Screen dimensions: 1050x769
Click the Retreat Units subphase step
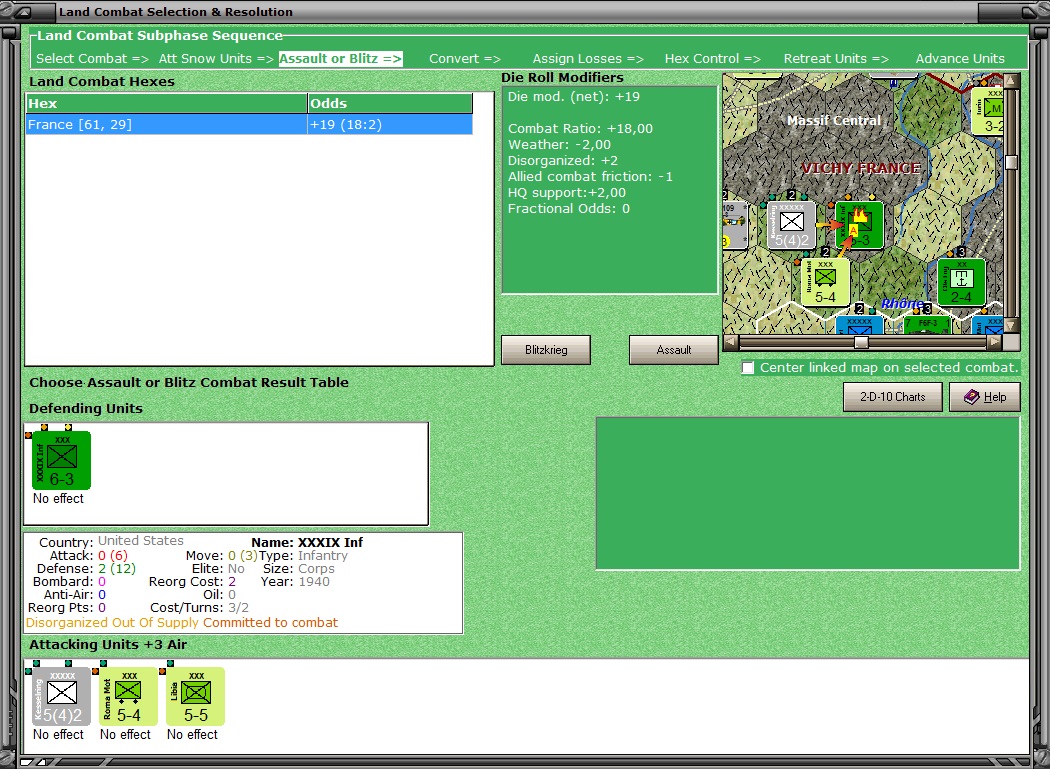tap(836, 58)
